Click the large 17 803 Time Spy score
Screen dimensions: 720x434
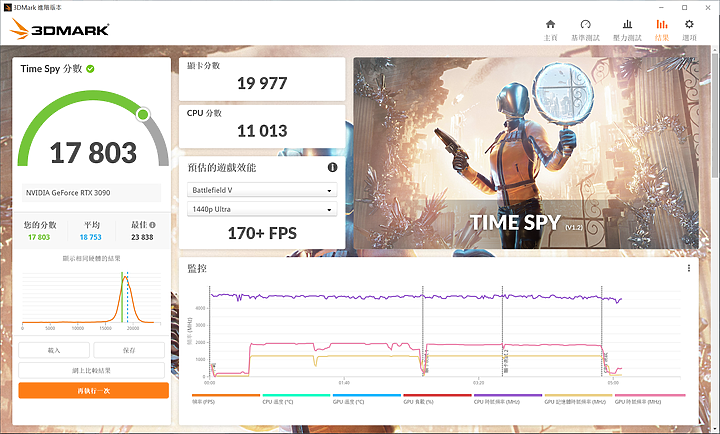[93, 153]
